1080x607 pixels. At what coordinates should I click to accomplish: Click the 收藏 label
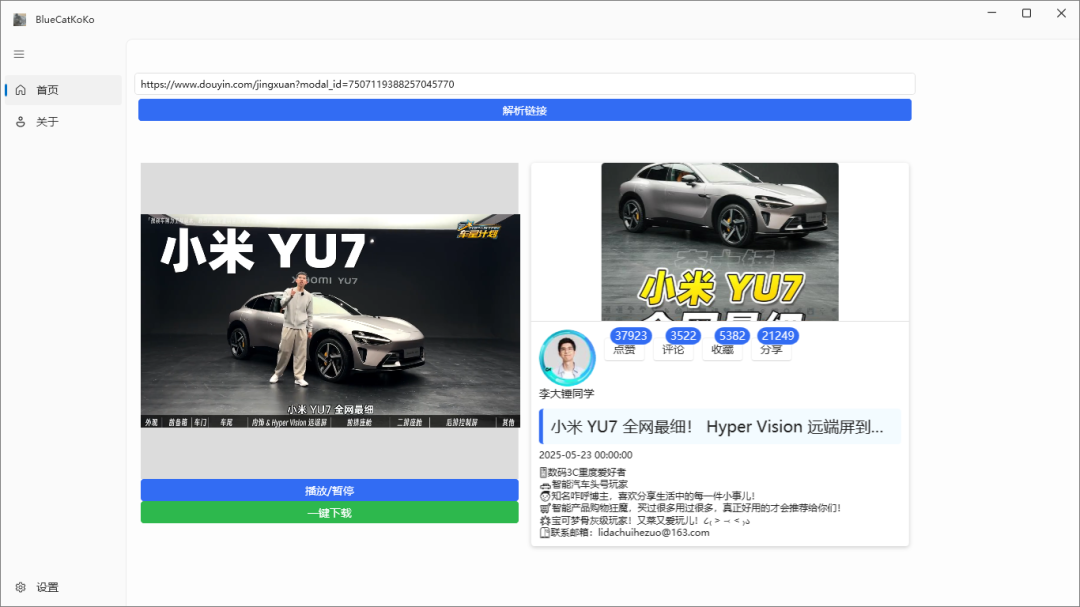click(x=722, y=350)
